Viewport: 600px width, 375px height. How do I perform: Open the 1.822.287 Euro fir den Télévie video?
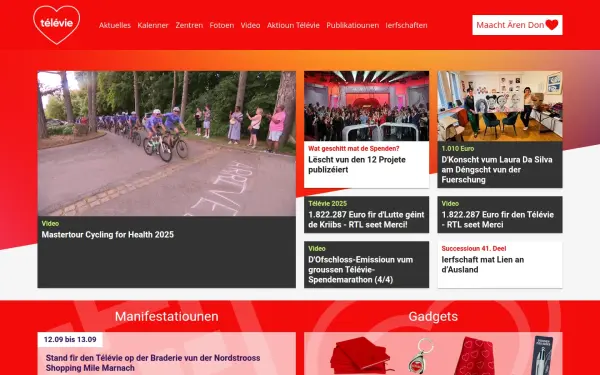click(x=497, y=219)
